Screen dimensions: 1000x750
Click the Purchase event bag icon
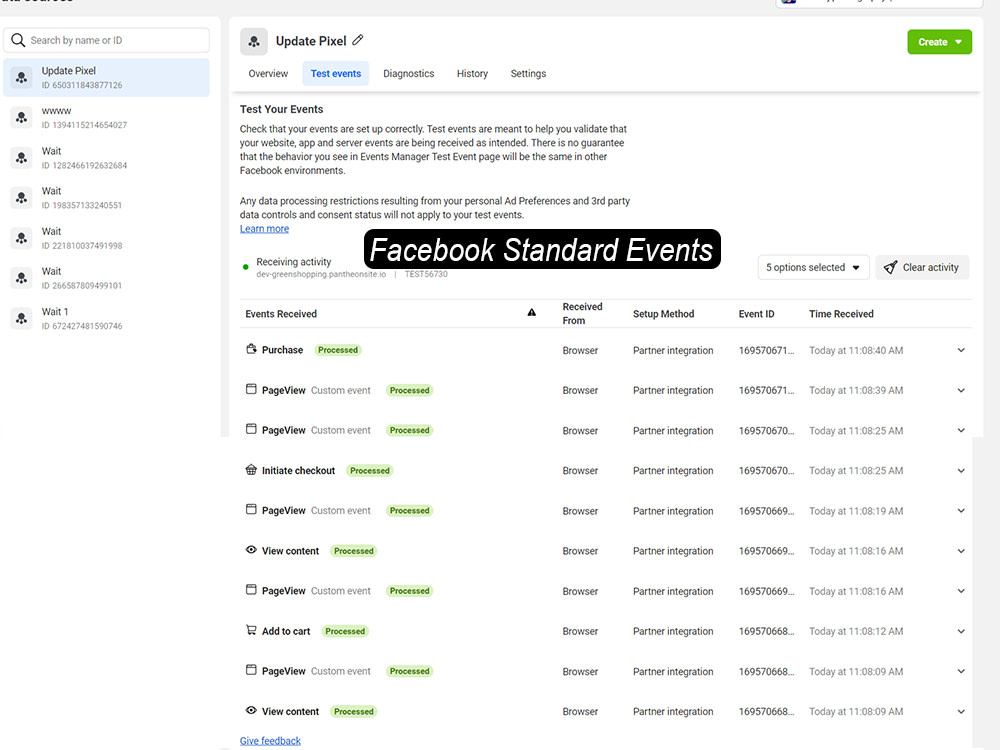point(251,349)
